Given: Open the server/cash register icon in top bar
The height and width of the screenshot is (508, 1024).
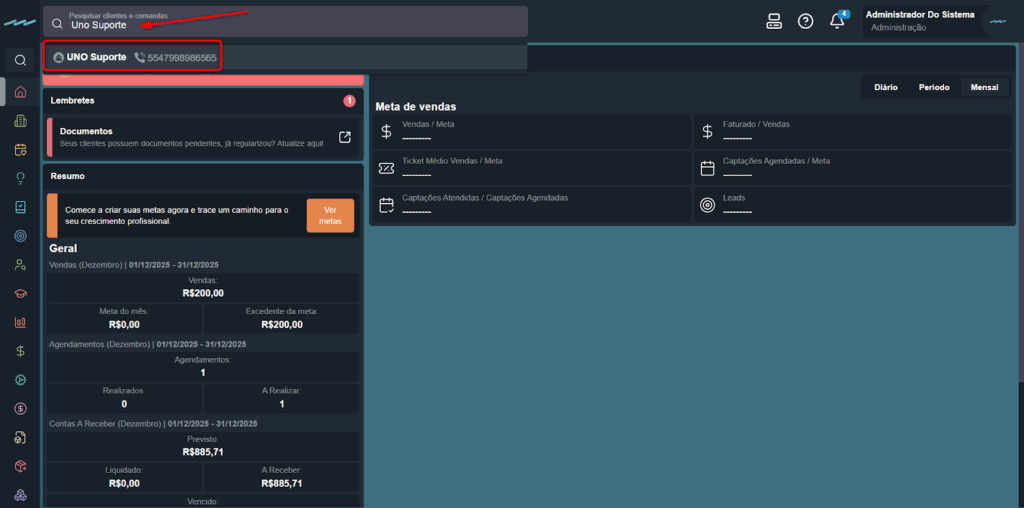Looking at the screenshot, I should tap(773, 21).
